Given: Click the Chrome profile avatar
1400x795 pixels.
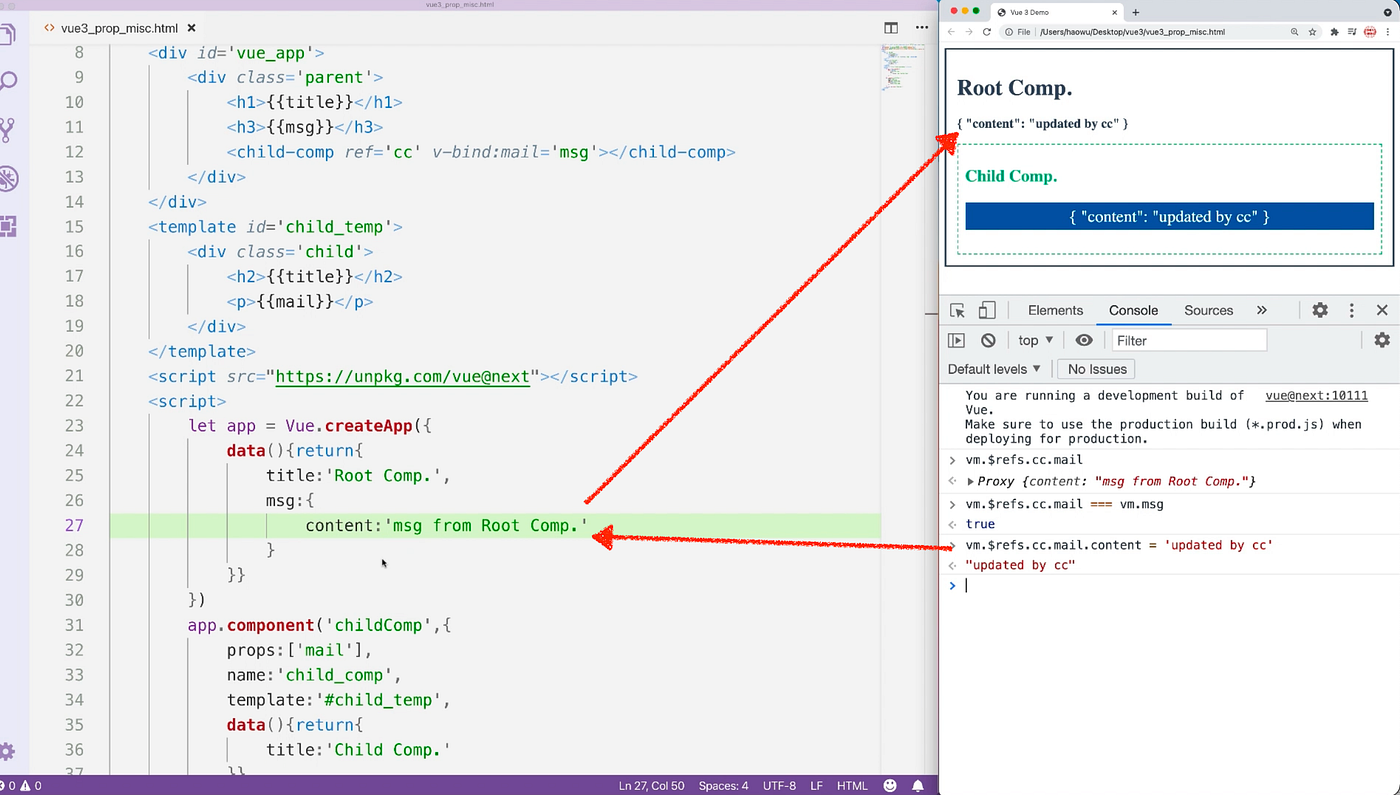Looking at the screenshot, I should pyautogui.click(x=1370, y=32).
